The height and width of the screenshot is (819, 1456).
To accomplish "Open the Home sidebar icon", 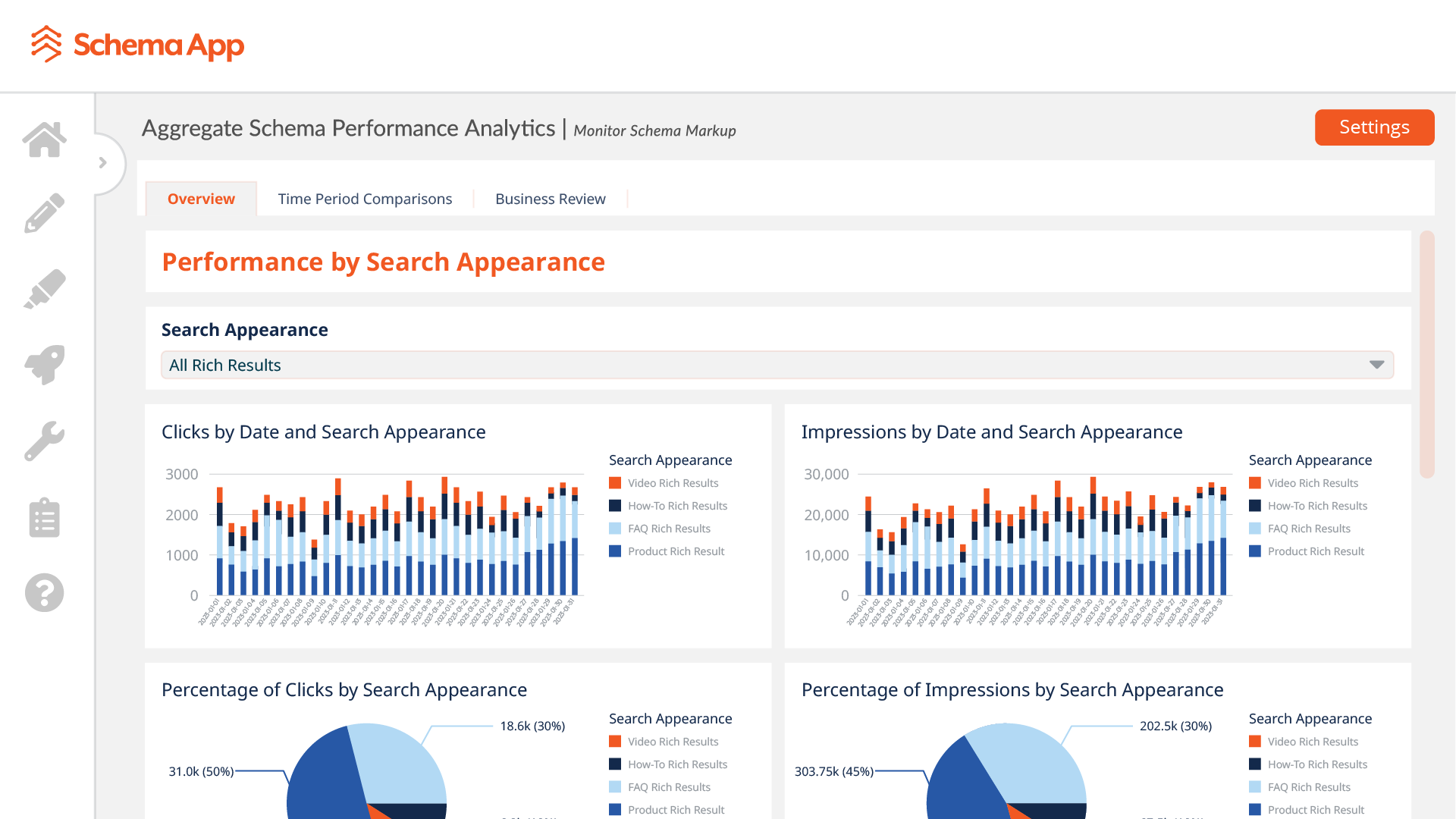I will click(45, 140).
